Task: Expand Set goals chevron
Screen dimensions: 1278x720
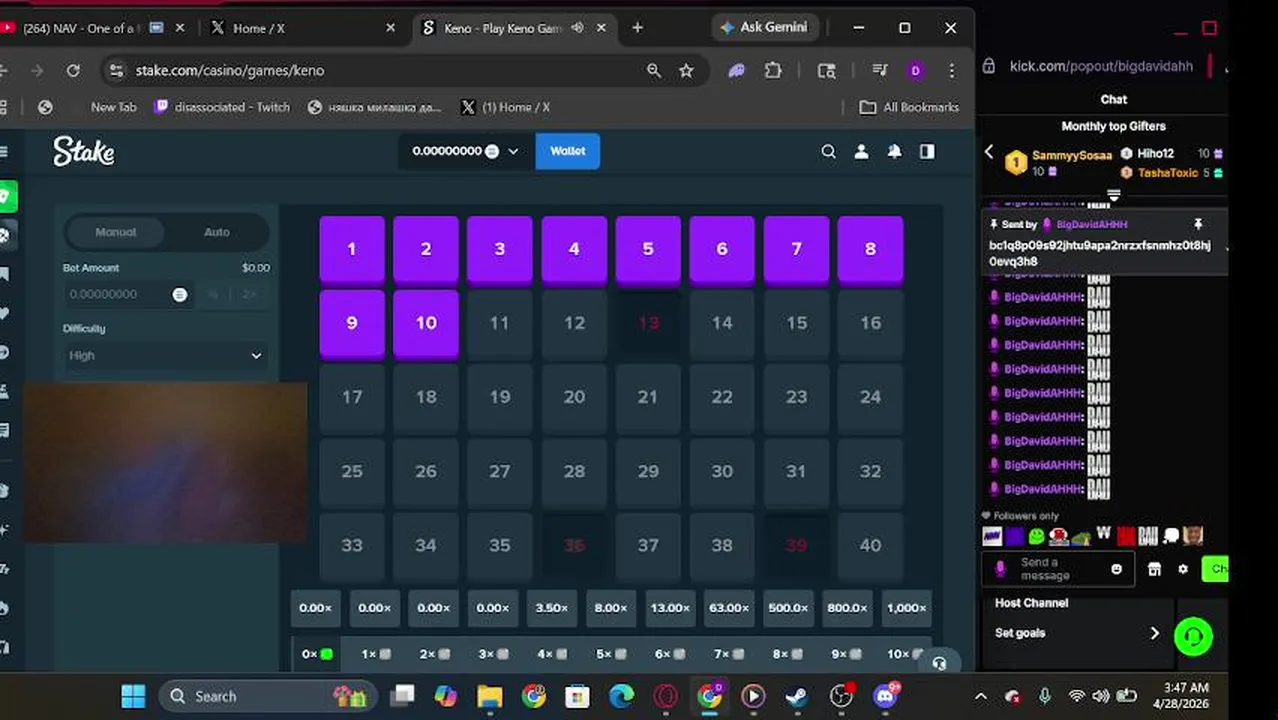Action: click(x=1154, y=633)
